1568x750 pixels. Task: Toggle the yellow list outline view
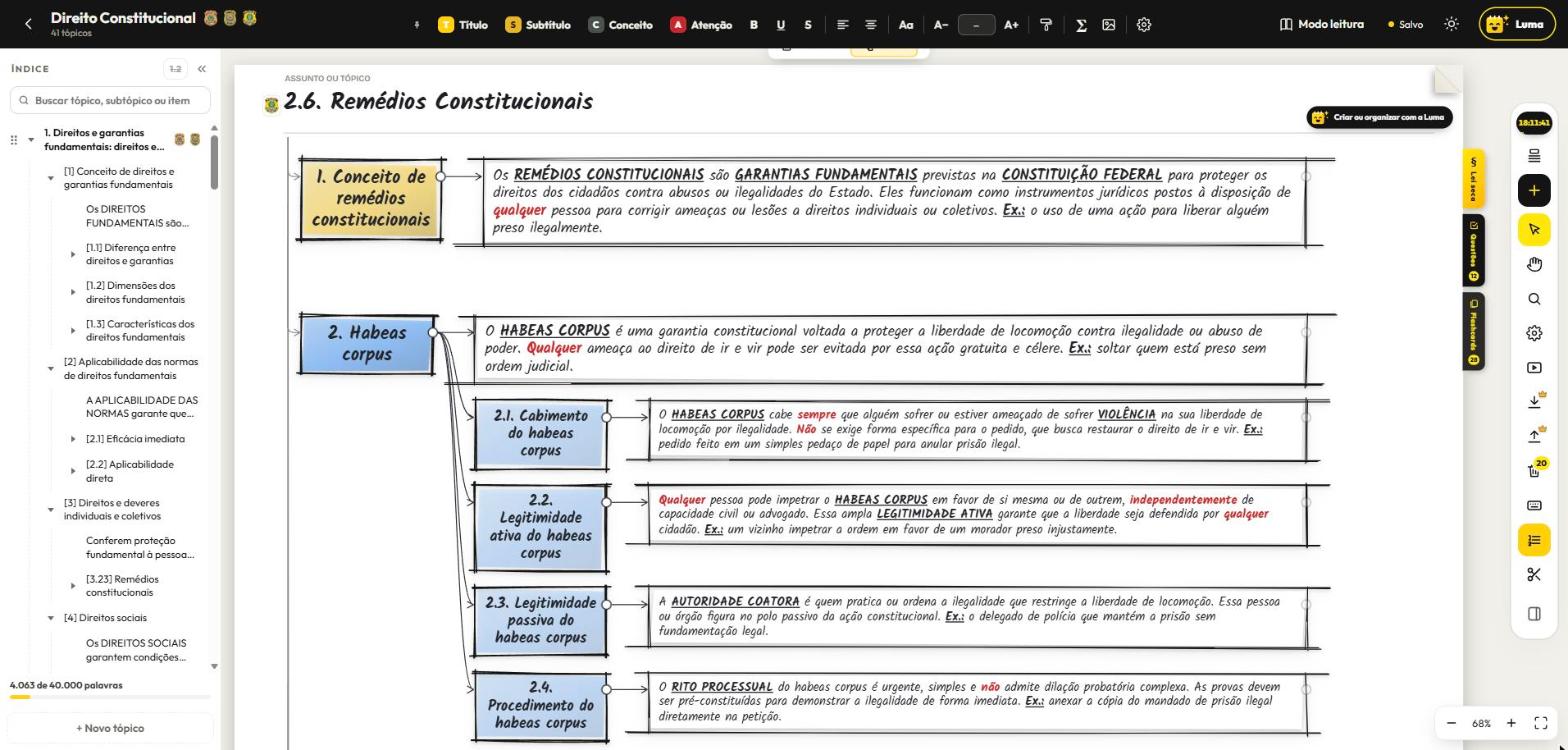(1534, 540)
